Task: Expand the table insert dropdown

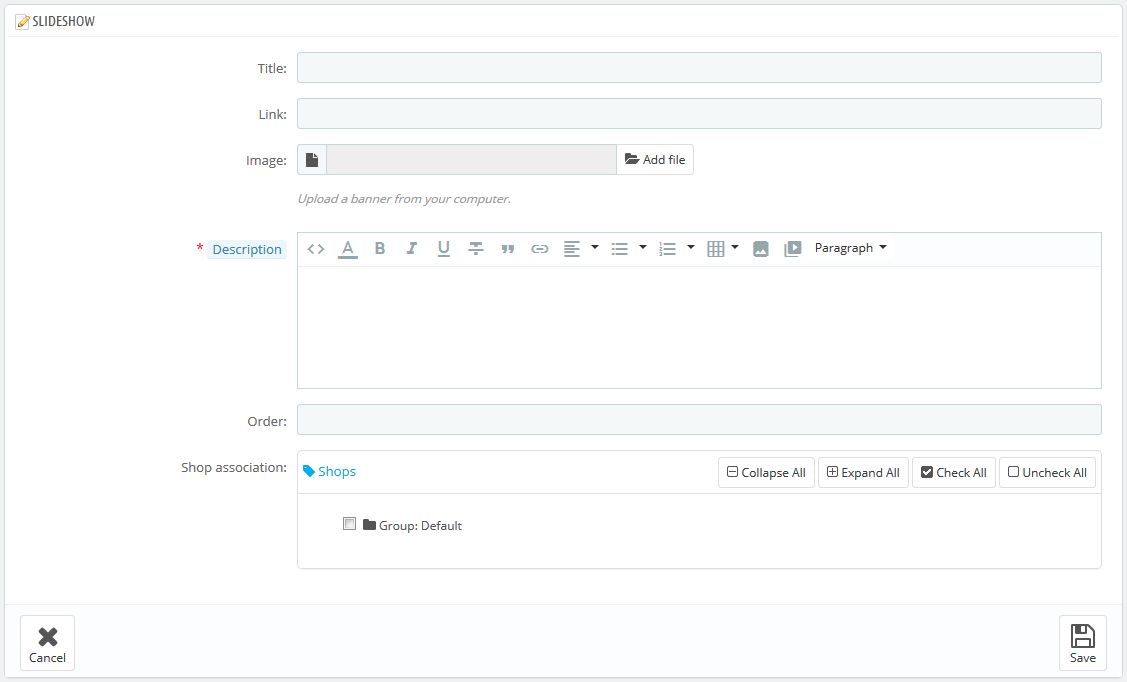Action: [x=735, y=248]
